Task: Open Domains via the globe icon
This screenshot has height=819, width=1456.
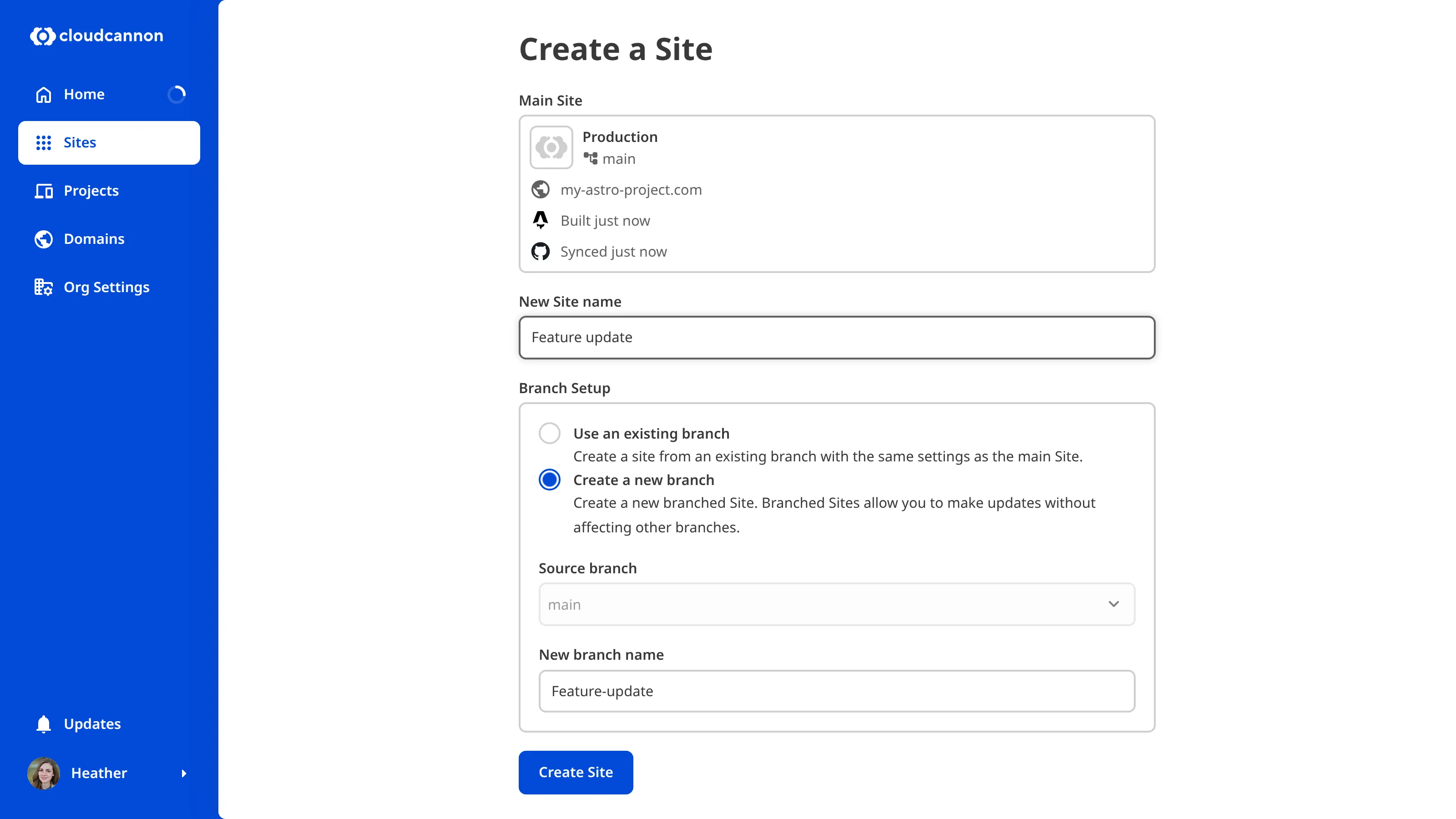Action: (44, 238)
